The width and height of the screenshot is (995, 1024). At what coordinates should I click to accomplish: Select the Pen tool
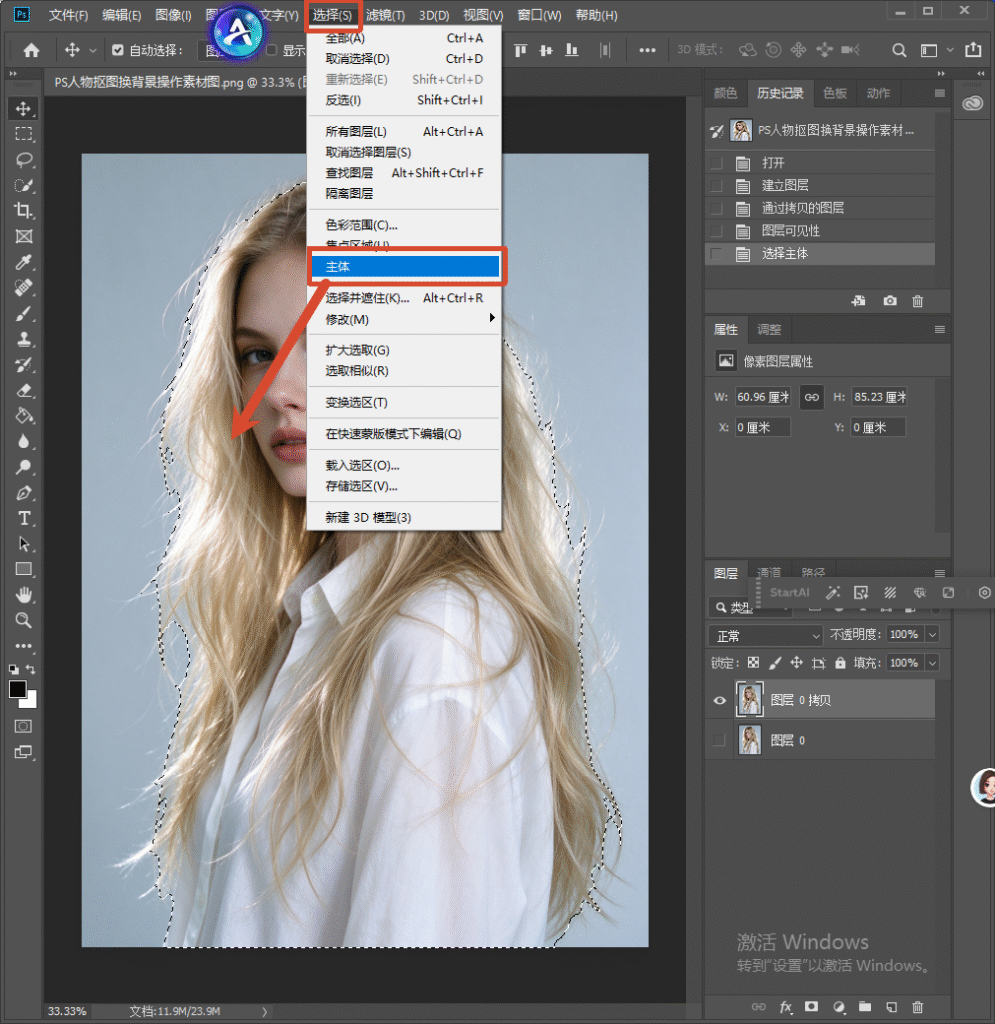tap(24, 493)
